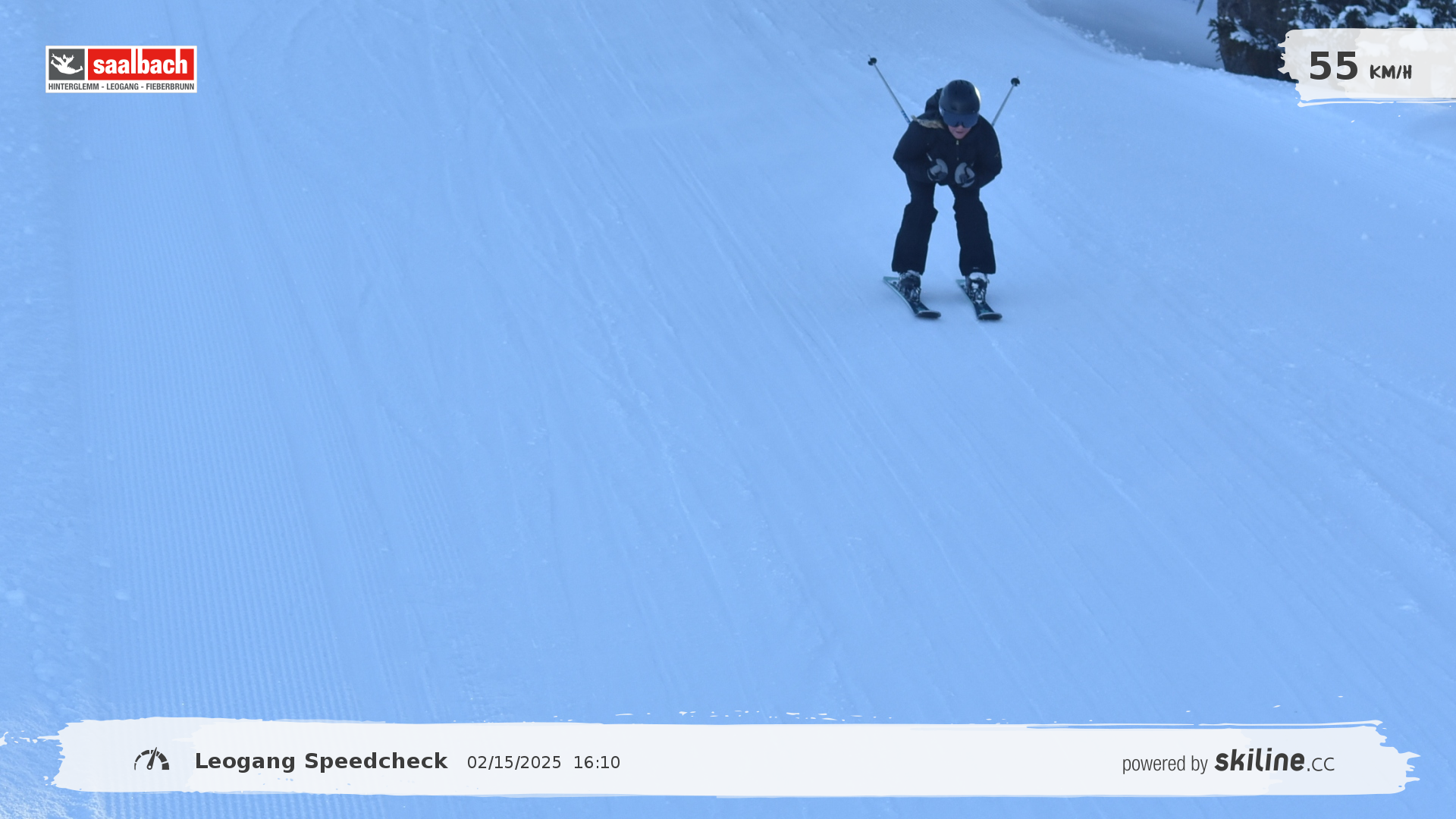Click the skiline brand logo
This screenshot has width=1456, height=819.
1259,760
